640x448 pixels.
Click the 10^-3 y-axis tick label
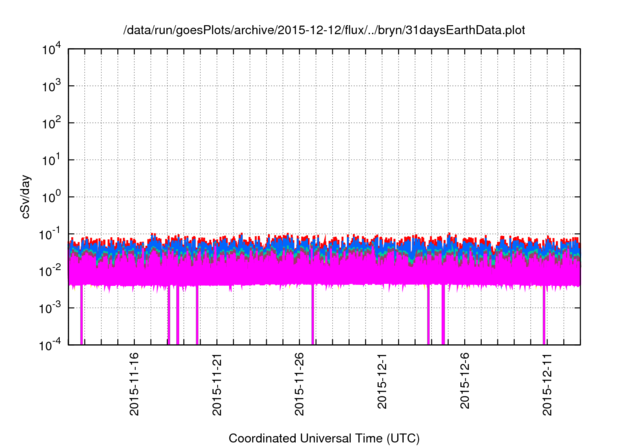50,308
